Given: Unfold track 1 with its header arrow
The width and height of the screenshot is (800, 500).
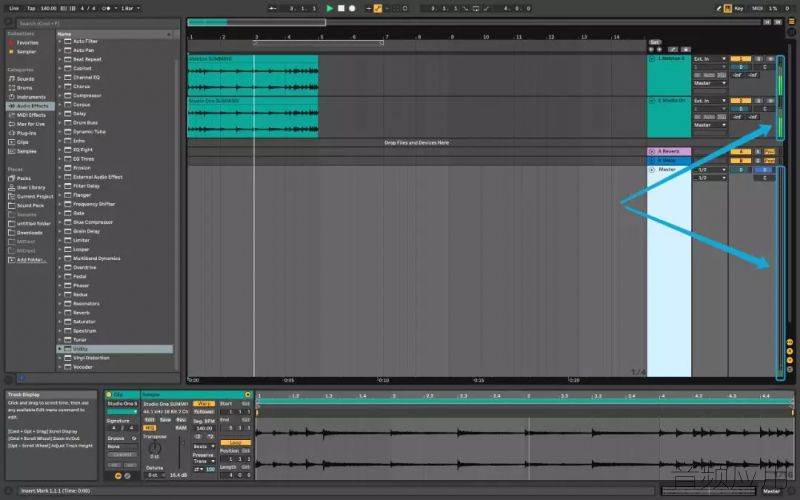Looking at the screenshot, I should click(652, 59).
